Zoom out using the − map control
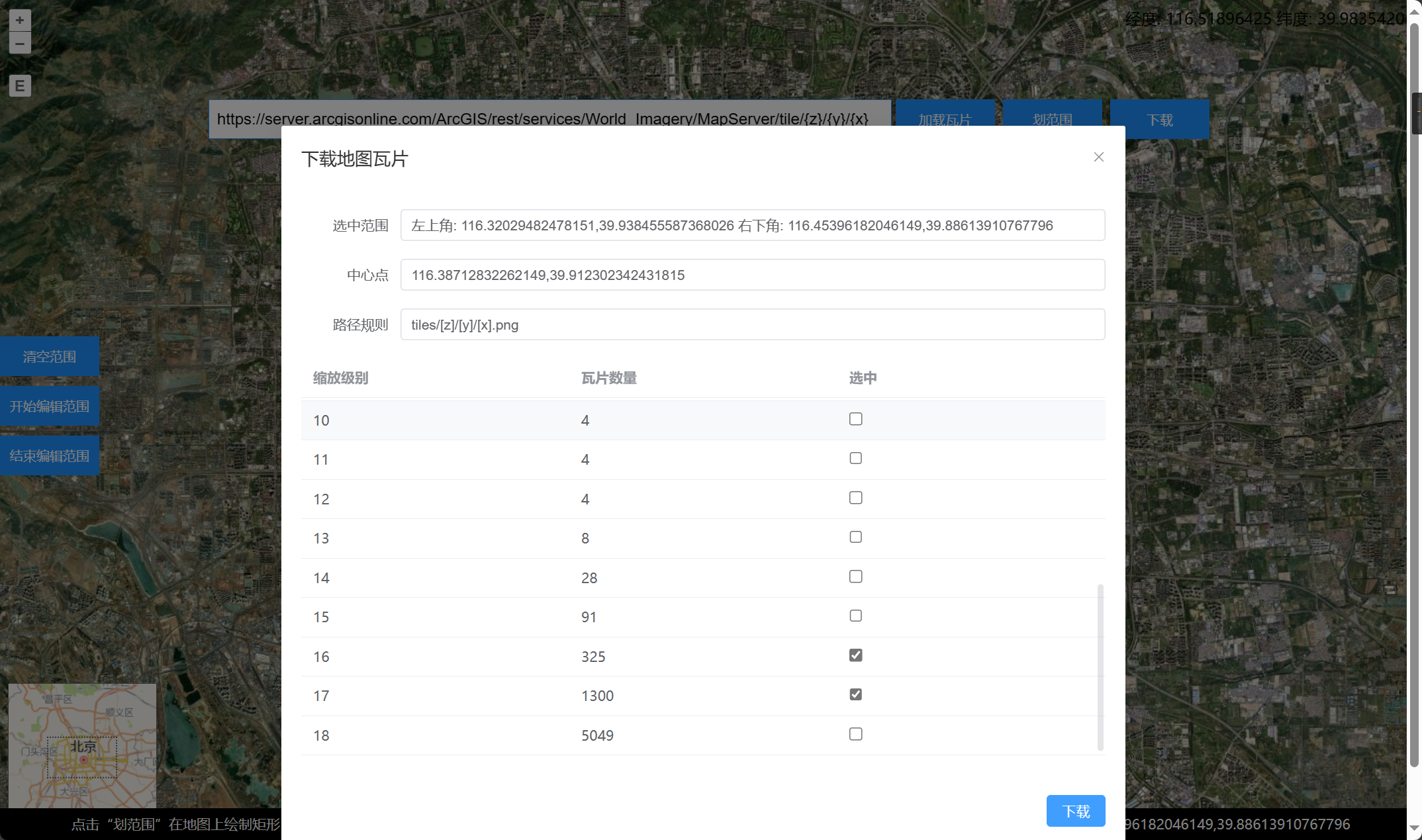The width and height of the screenshot is (1422, 840). 20,43
